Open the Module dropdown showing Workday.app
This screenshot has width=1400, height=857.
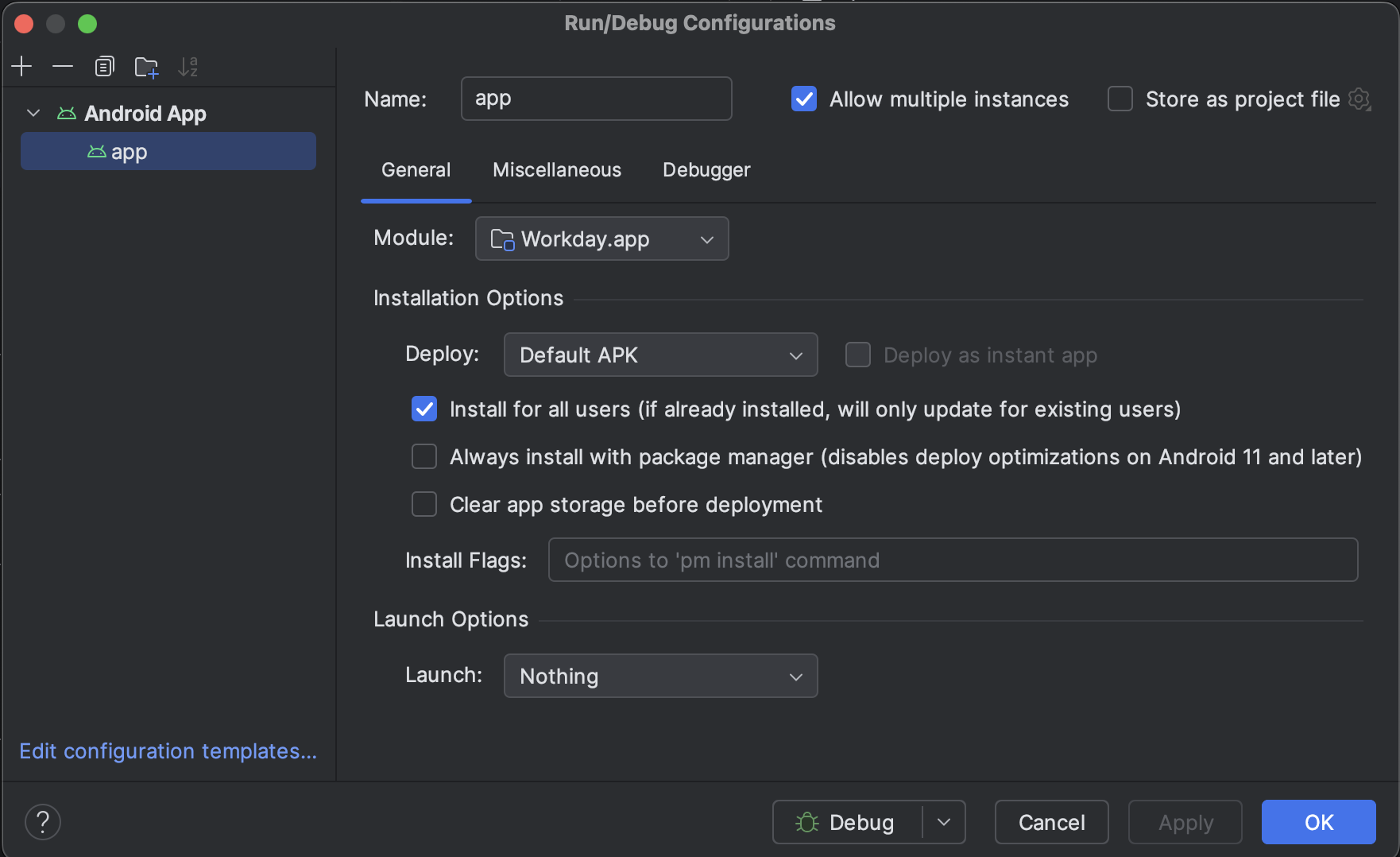point(601,238)
